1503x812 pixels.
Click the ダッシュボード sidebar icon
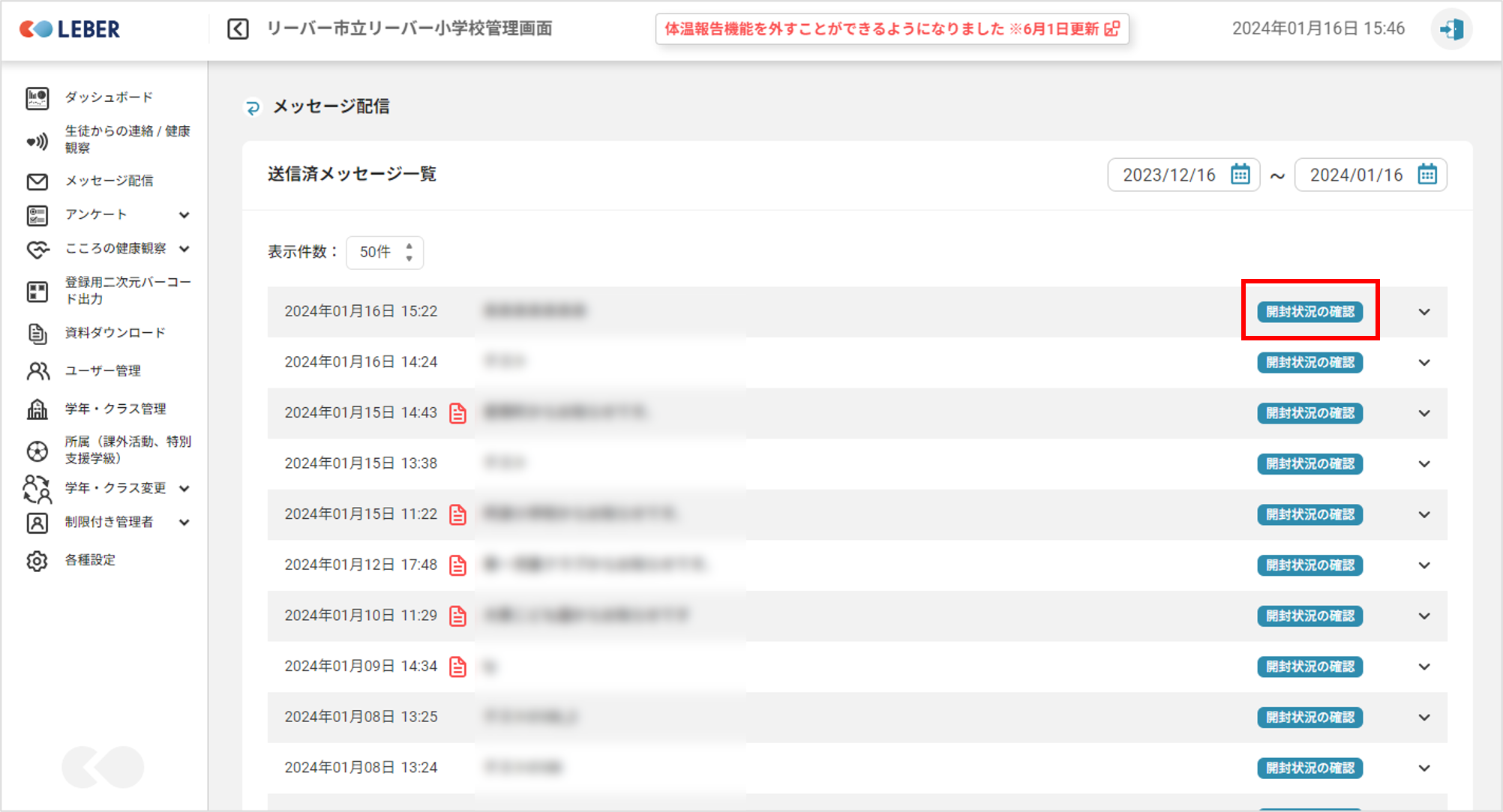(37, 97)
